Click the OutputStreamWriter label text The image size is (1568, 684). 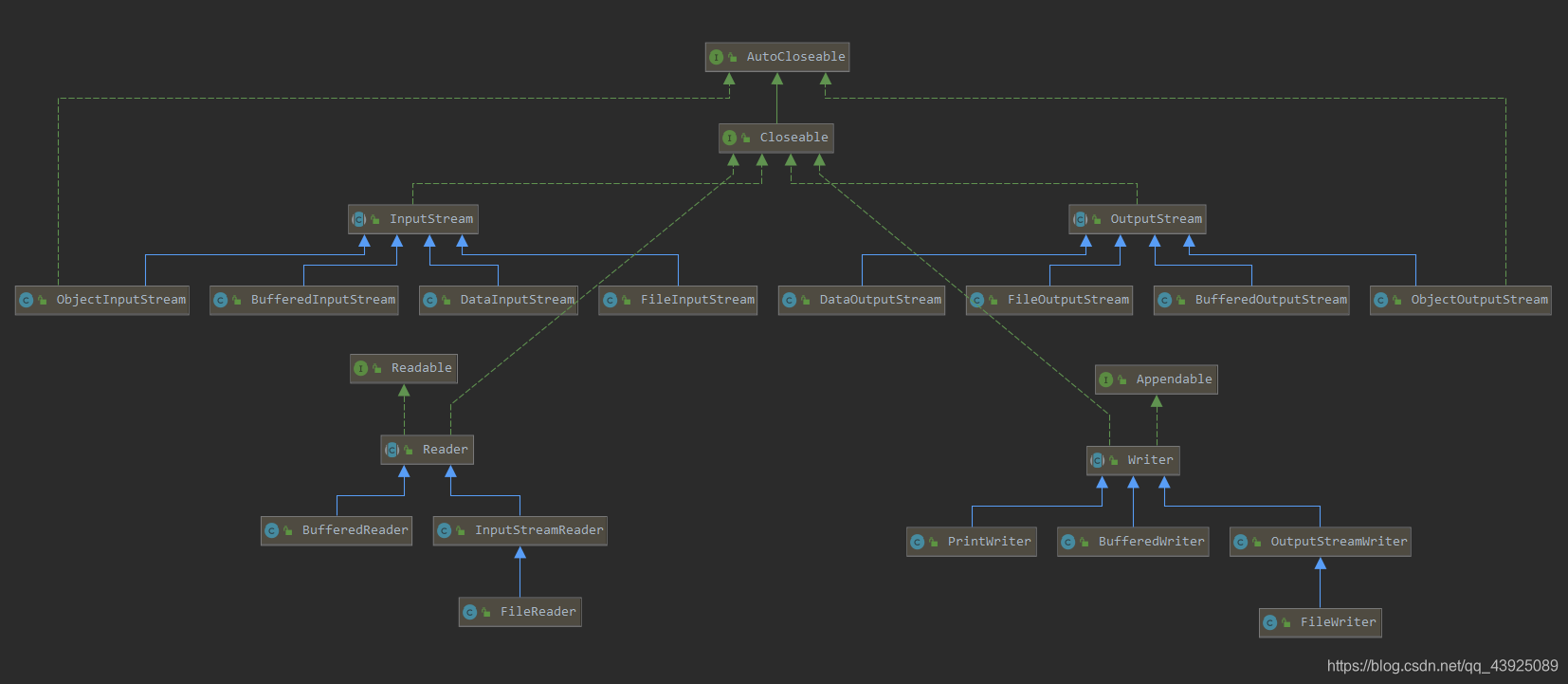[1340, 542]
